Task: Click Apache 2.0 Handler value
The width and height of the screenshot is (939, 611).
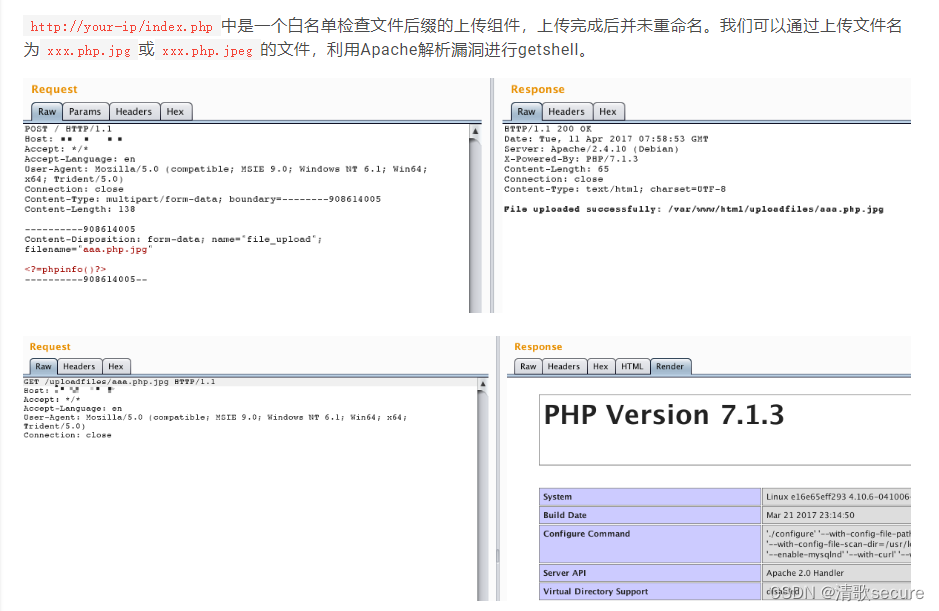Action: (805, 573)
